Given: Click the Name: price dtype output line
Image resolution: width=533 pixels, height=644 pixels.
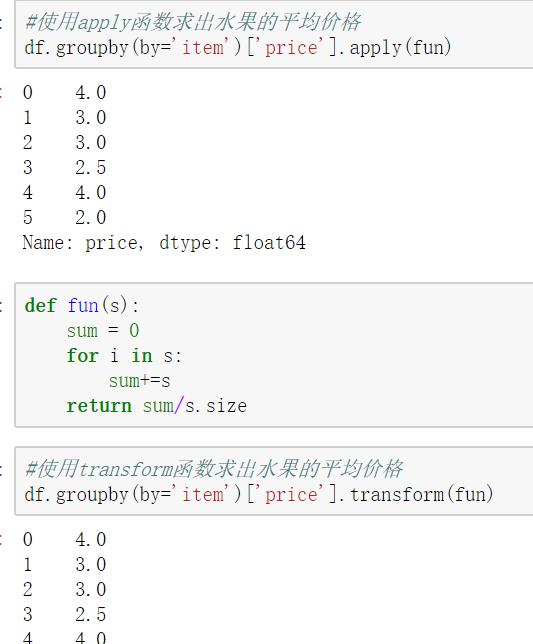Looking at the screenshot, I should coord(164,242).
